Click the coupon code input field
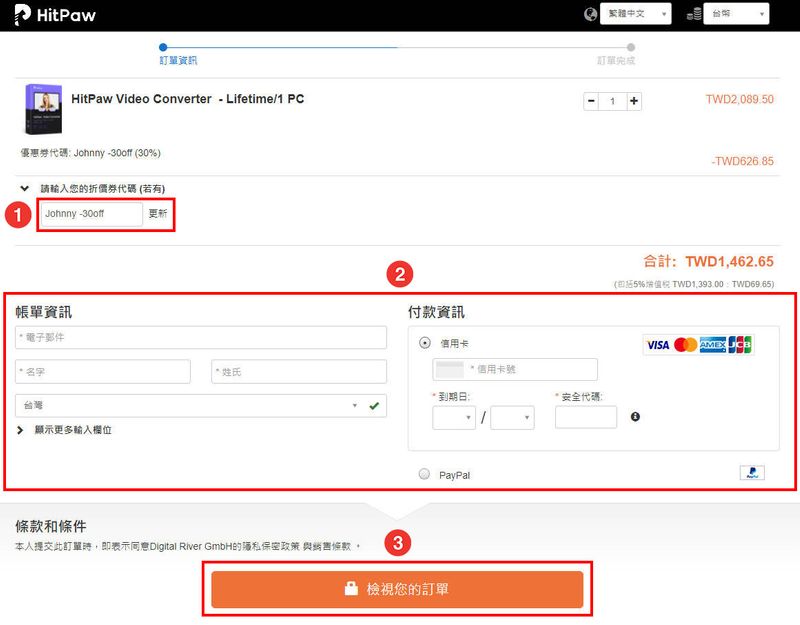Screen dimensions: 800x625 pyautogui.click(x=91, y=214)
